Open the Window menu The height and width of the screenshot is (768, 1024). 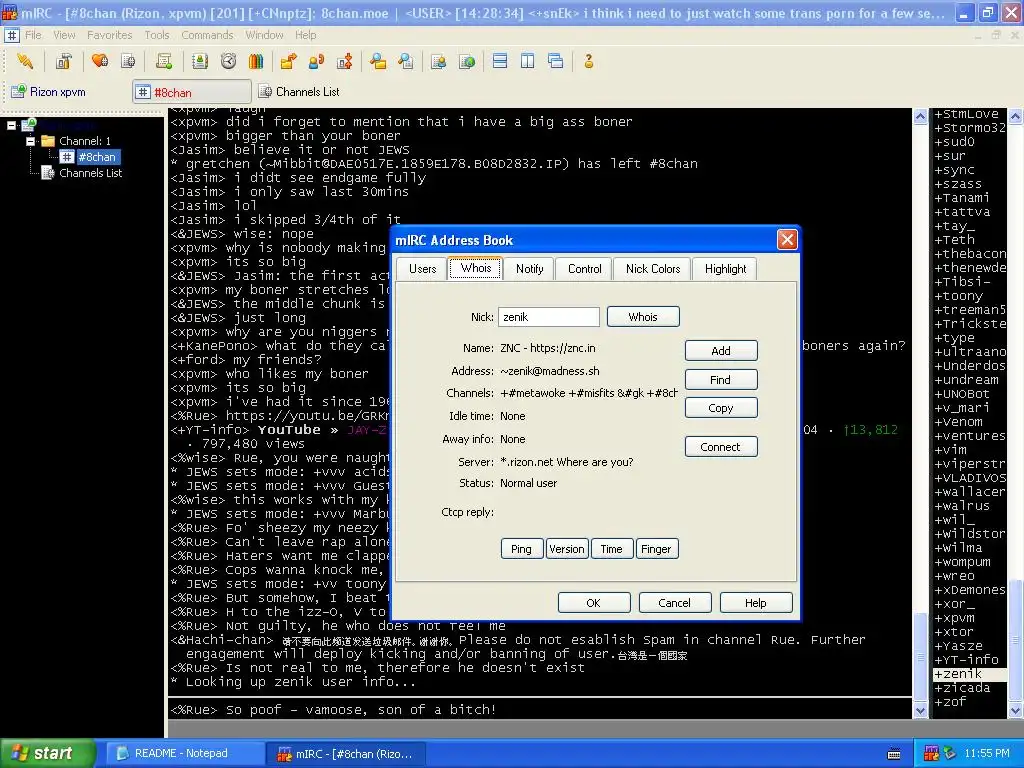click(x=264, y=35)
